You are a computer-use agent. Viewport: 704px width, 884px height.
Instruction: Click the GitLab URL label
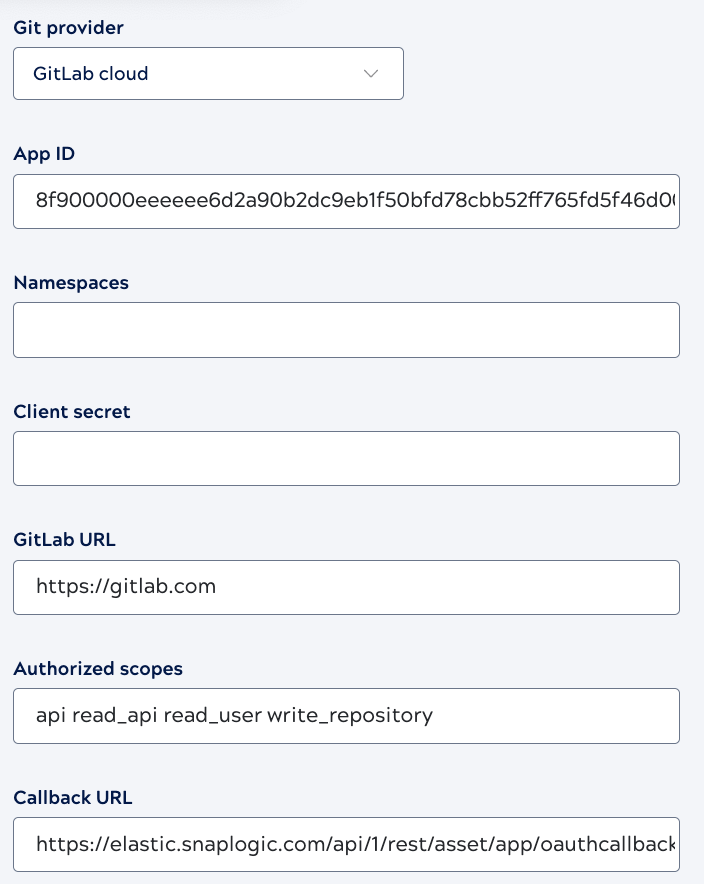pos(63,540)
